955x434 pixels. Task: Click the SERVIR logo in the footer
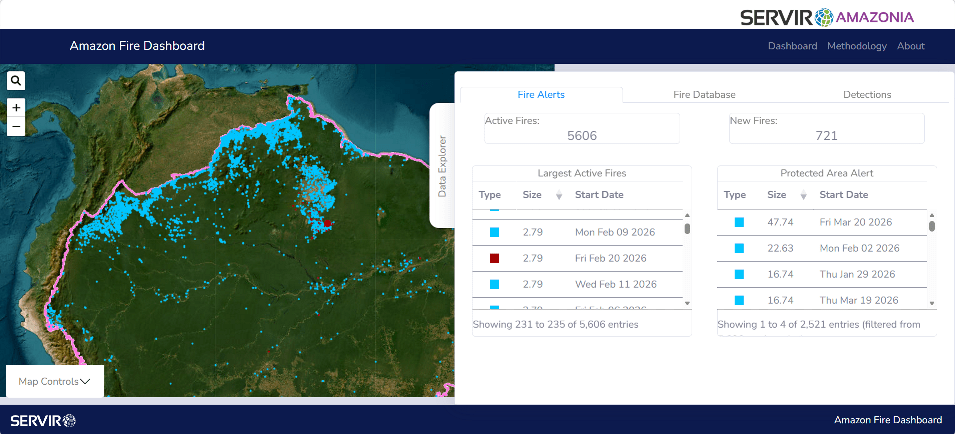[42, 420]
